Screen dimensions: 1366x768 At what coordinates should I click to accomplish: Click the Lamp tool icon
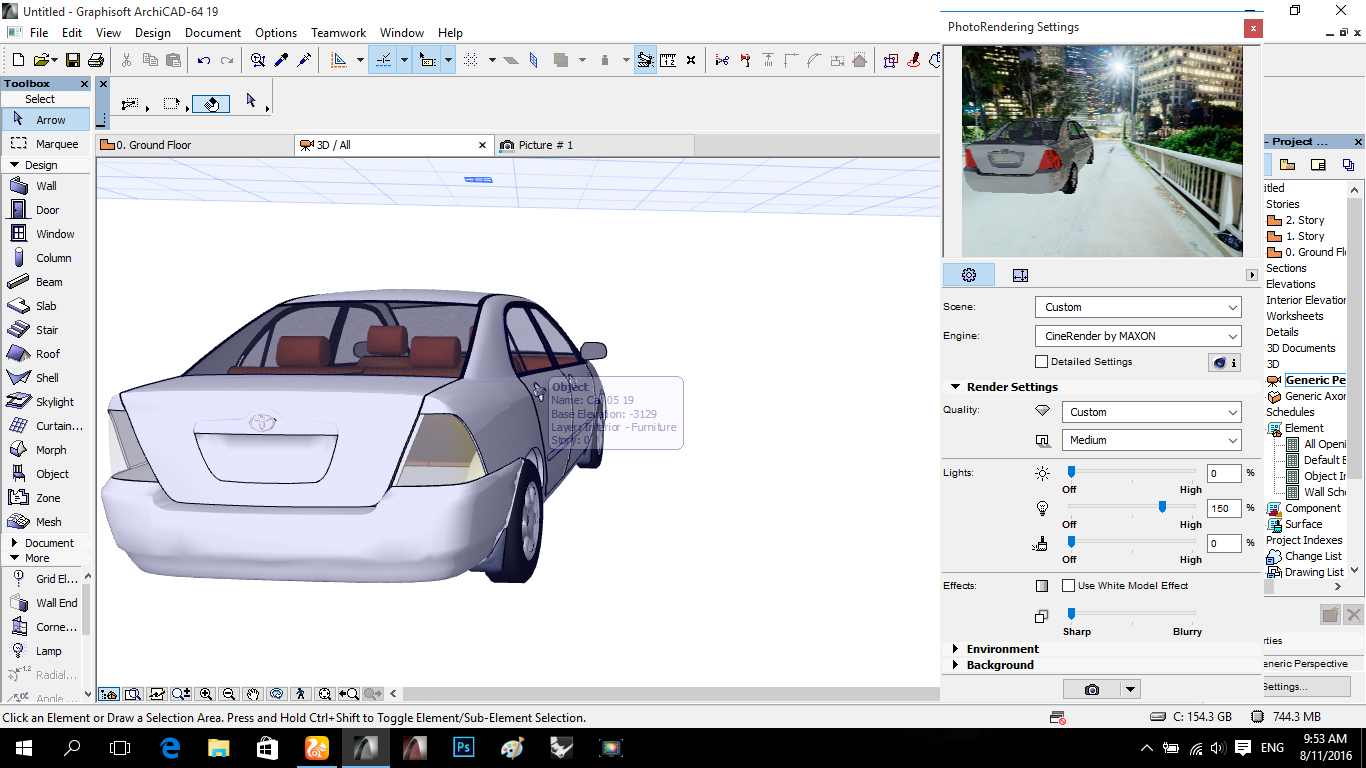click(x=18, y=651)
